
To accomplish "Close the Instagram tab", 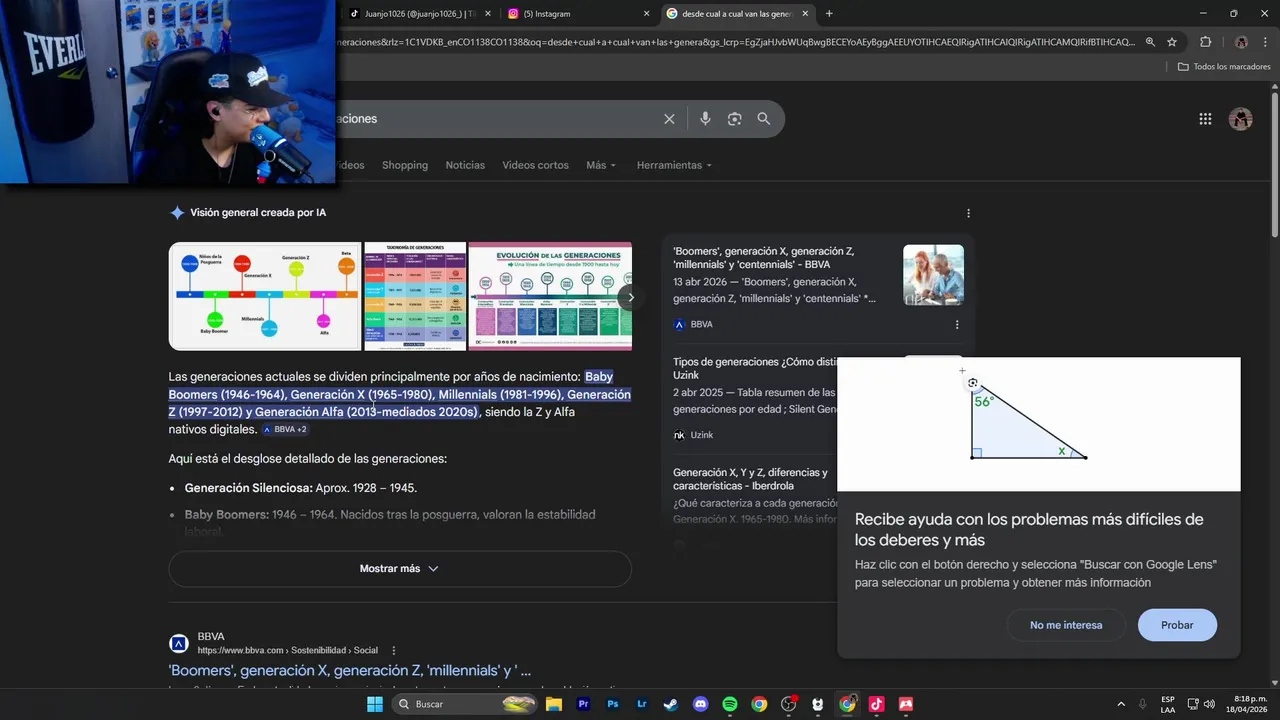I will [646, 14].
